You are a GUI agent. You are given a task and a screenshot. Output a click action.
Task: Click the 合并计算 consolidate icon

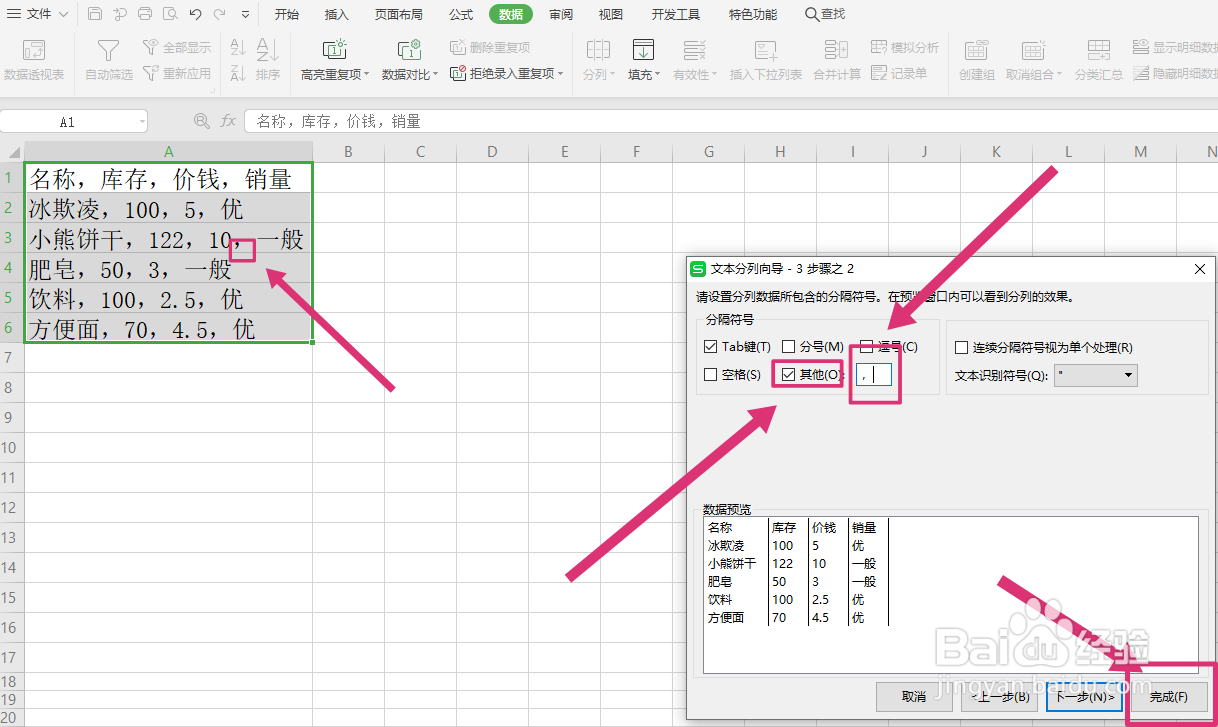pyautogui.click(x=836, y=60)
